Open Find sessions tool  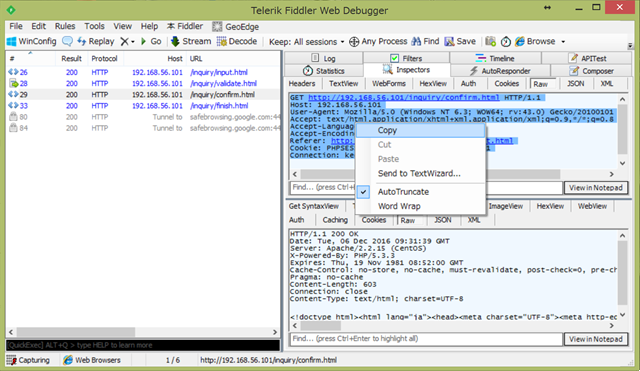425,41
